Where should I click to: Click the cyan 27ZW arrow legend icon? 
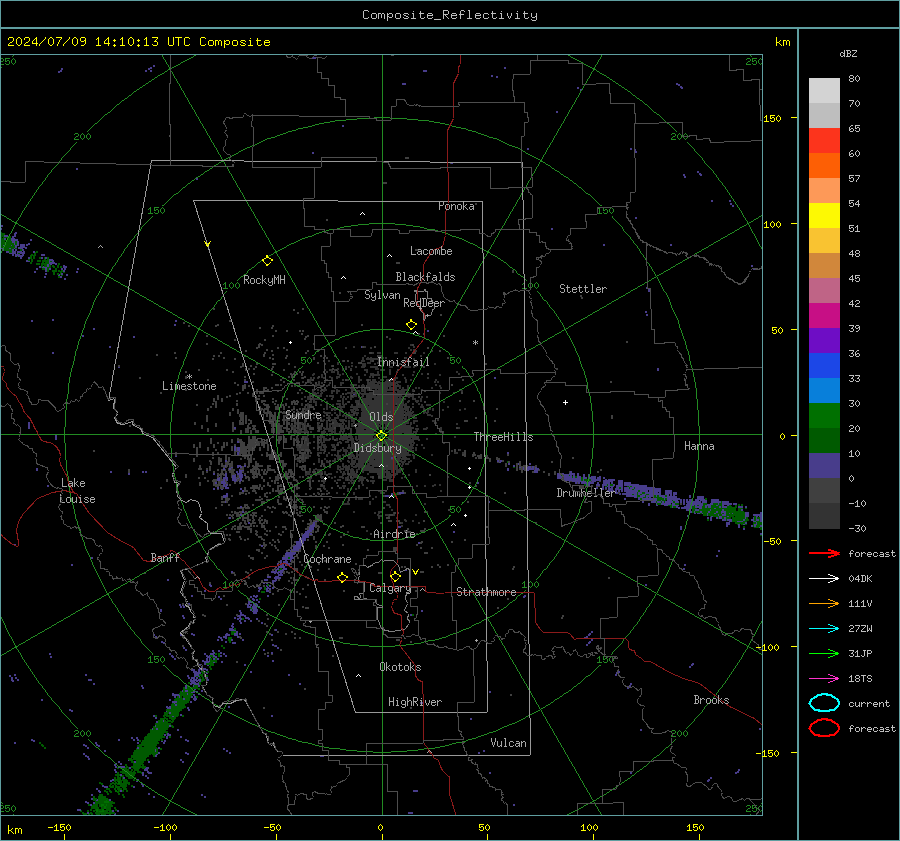click(824, 629)
